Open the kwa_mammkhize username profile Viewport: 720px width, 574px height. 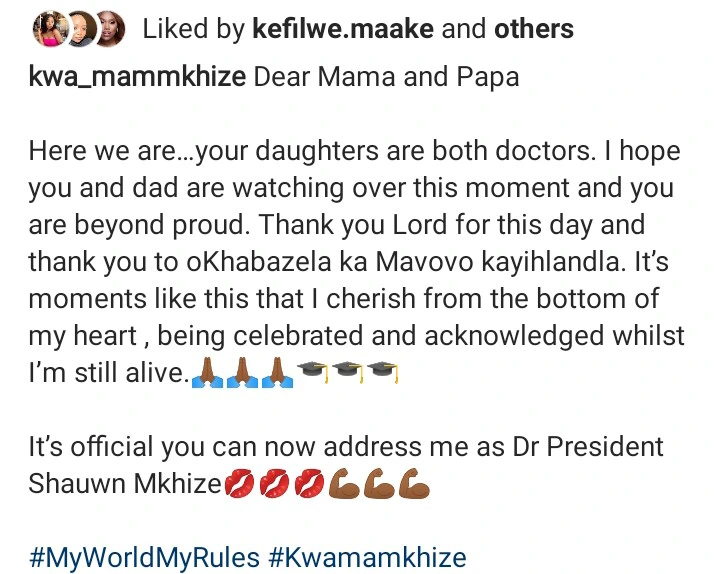(x=137, y=76)
